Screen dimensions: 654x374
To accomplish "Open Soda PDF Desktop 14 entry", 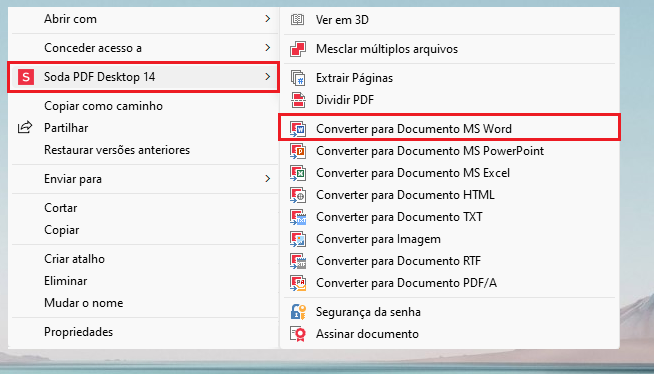I will click(143, 77).
